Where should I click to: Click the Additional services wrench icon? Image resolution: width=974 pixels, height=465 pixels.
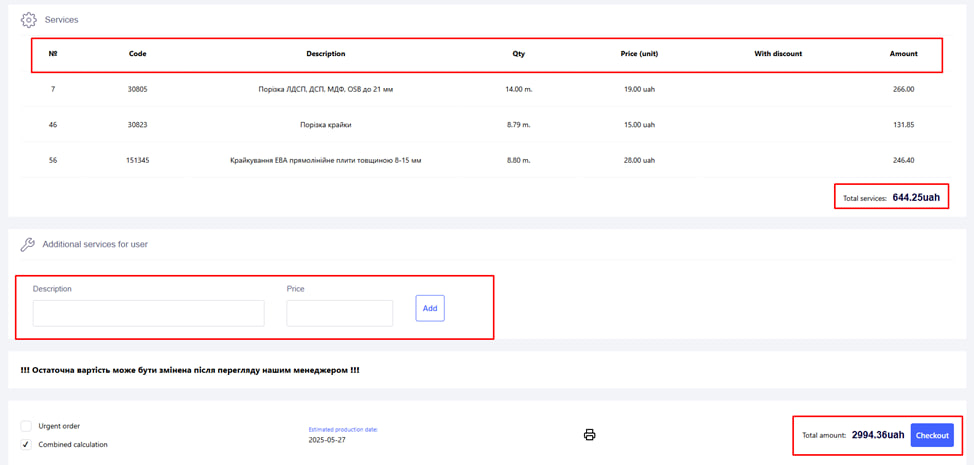27,244
